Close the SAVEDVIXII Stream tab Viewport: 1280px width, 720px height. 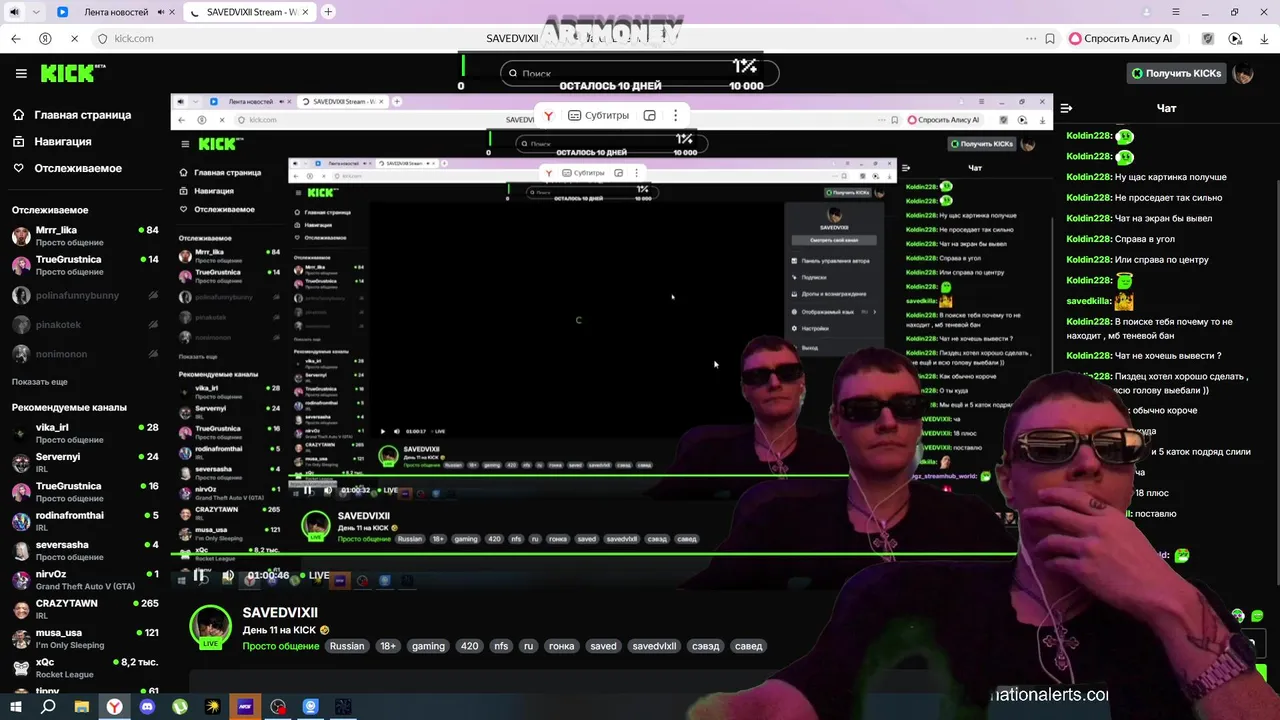pyautogui.click(x=307, y=12)
